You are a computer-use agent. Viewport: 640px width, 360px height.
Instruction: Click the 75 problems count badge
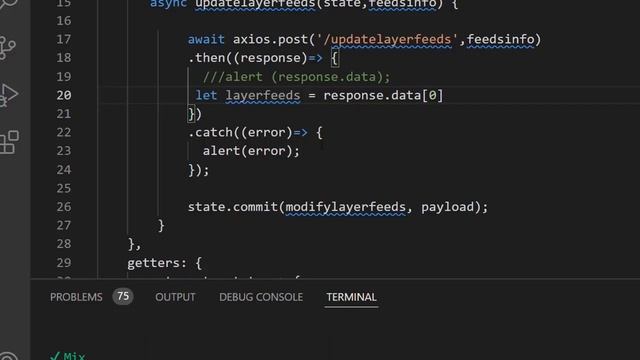[x=123, y=296]
